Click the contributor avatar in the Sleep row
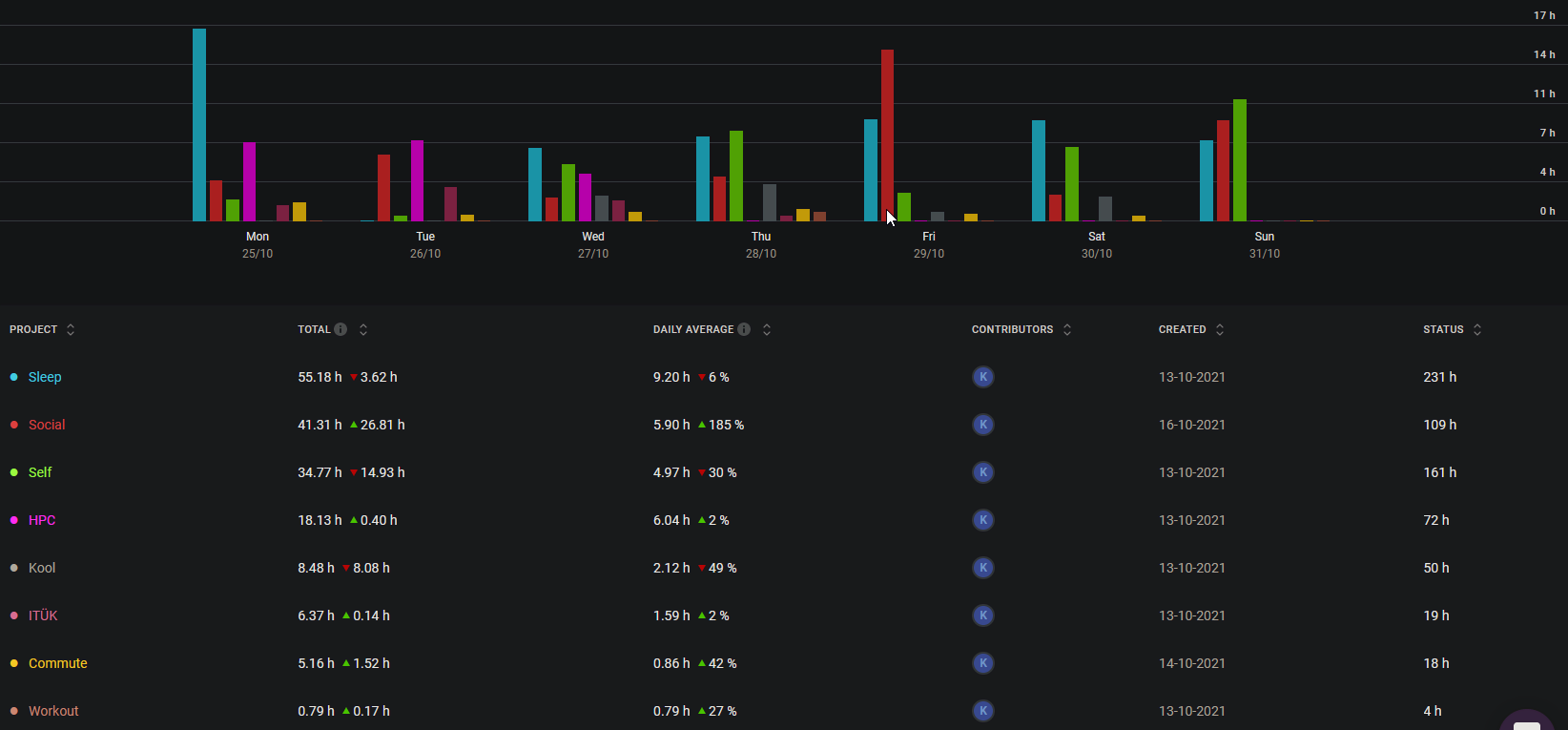 983,377
